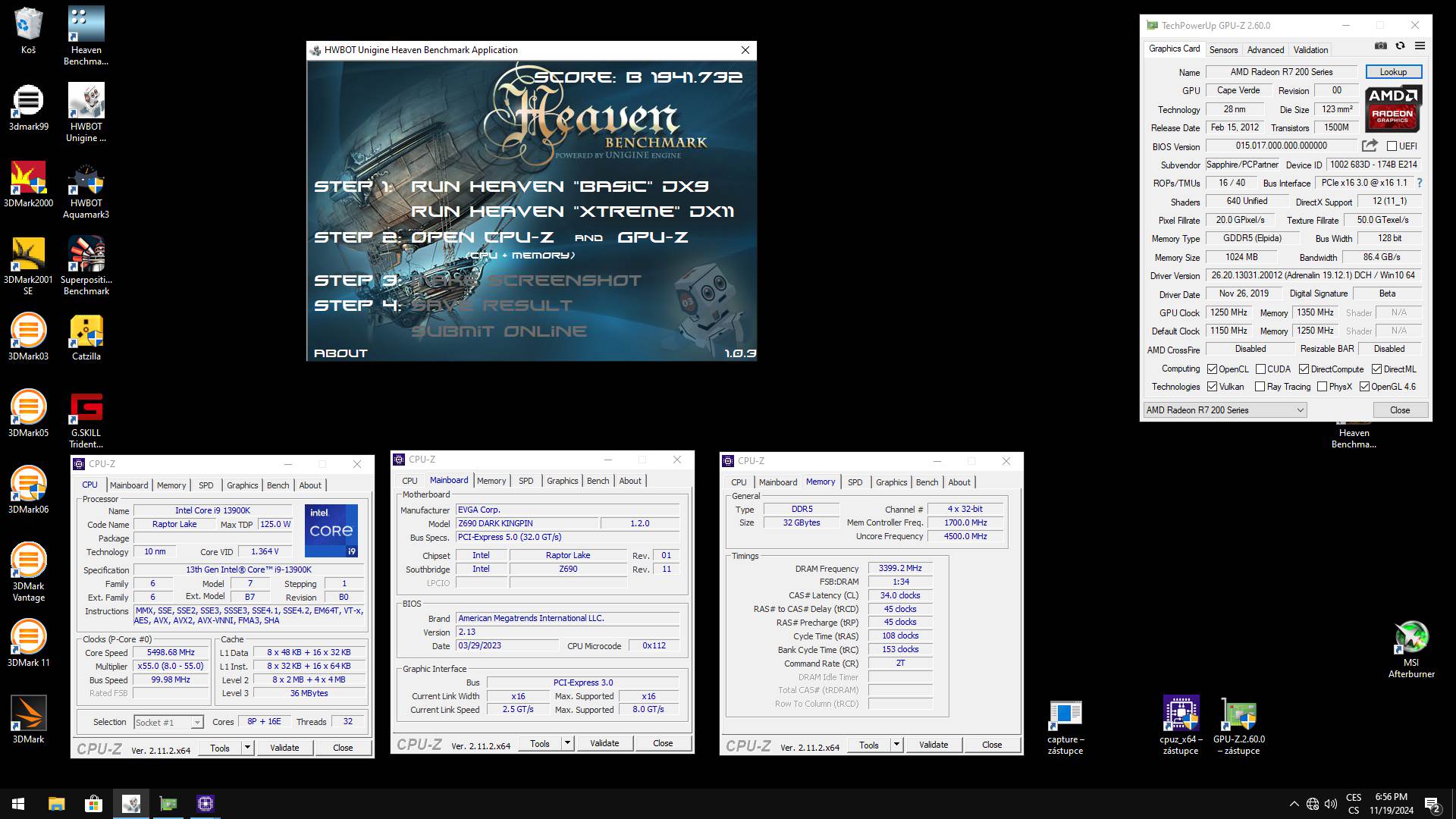1456x819 pixels.
Task: Click GPU-Z screenshot camera icon
Action: [1381, 46]
